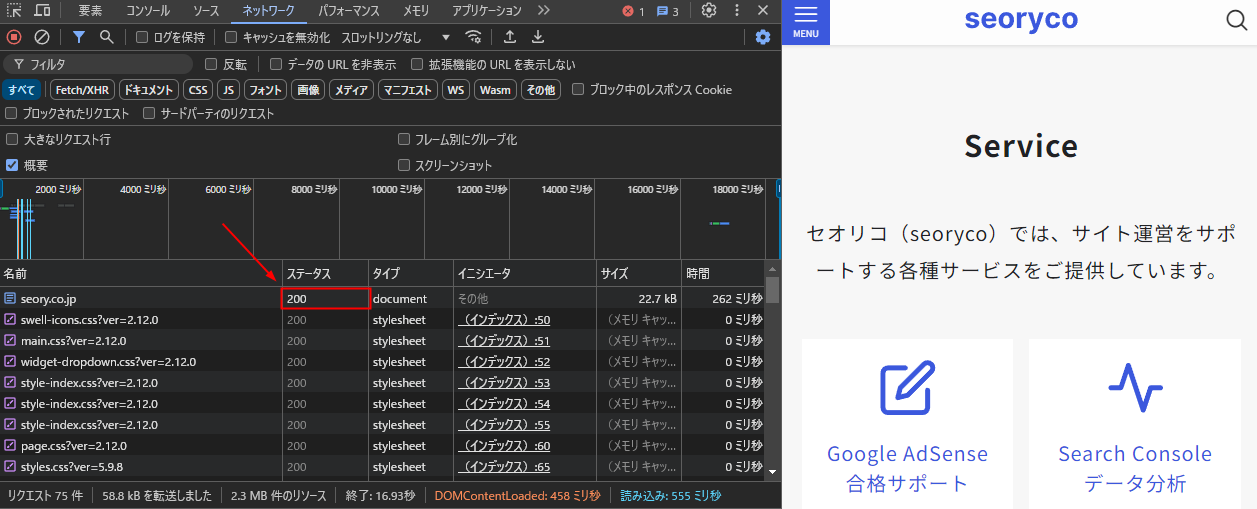The height and width of the screenshot is (509, 1257).
Task: Switch to the 要素 tab
Action: [x=90, y=11]
